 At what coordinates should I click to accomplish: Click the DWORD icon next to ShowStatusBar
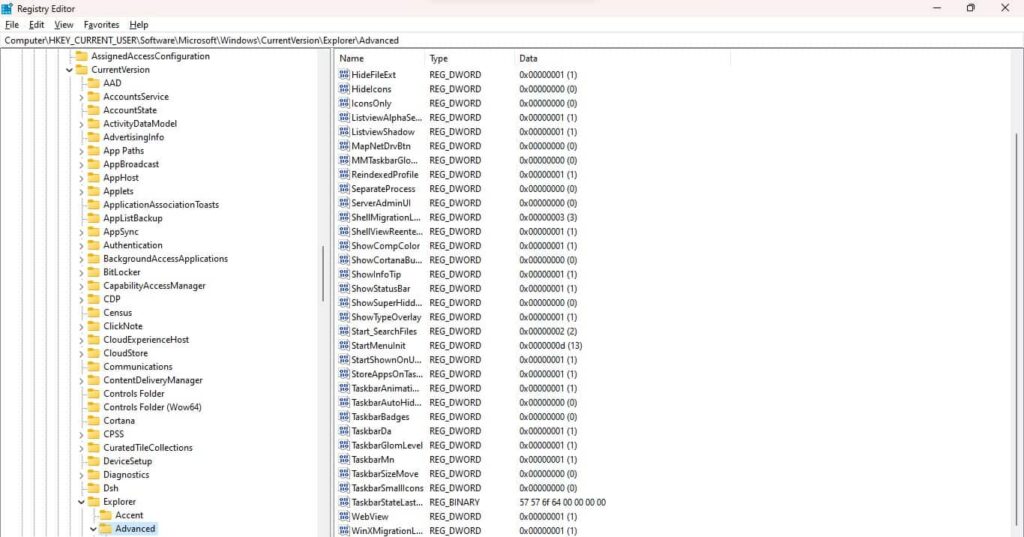click(x=344, y=289)
